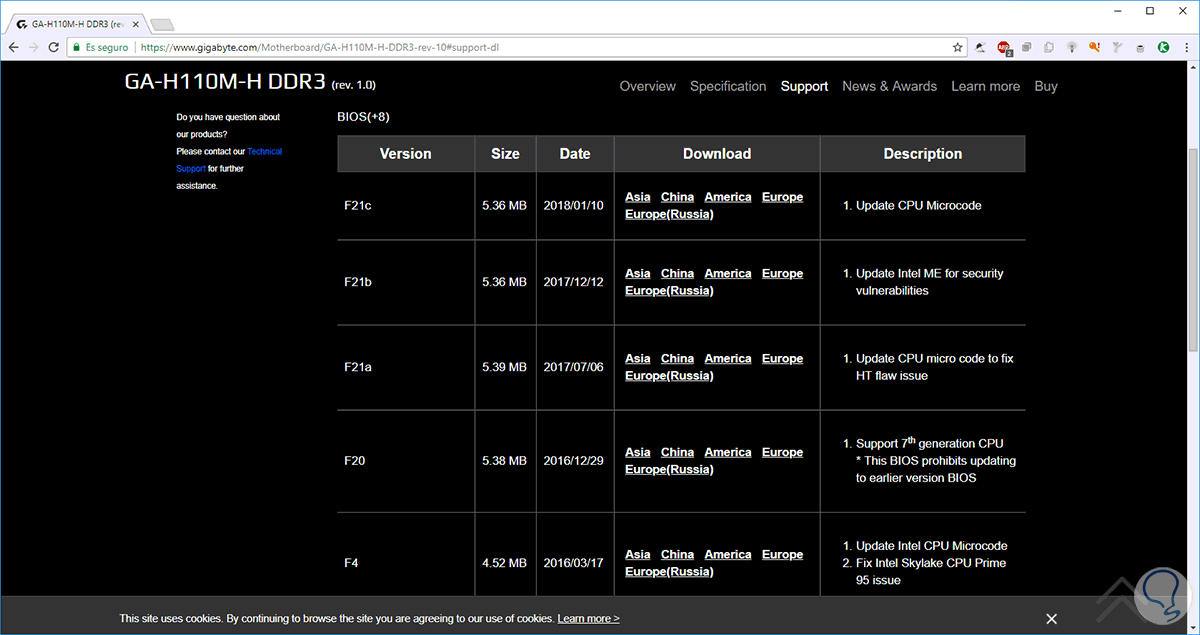Dismiss the cookie notice with the X
The image size is (1200, 635).
pos(1051,619)
